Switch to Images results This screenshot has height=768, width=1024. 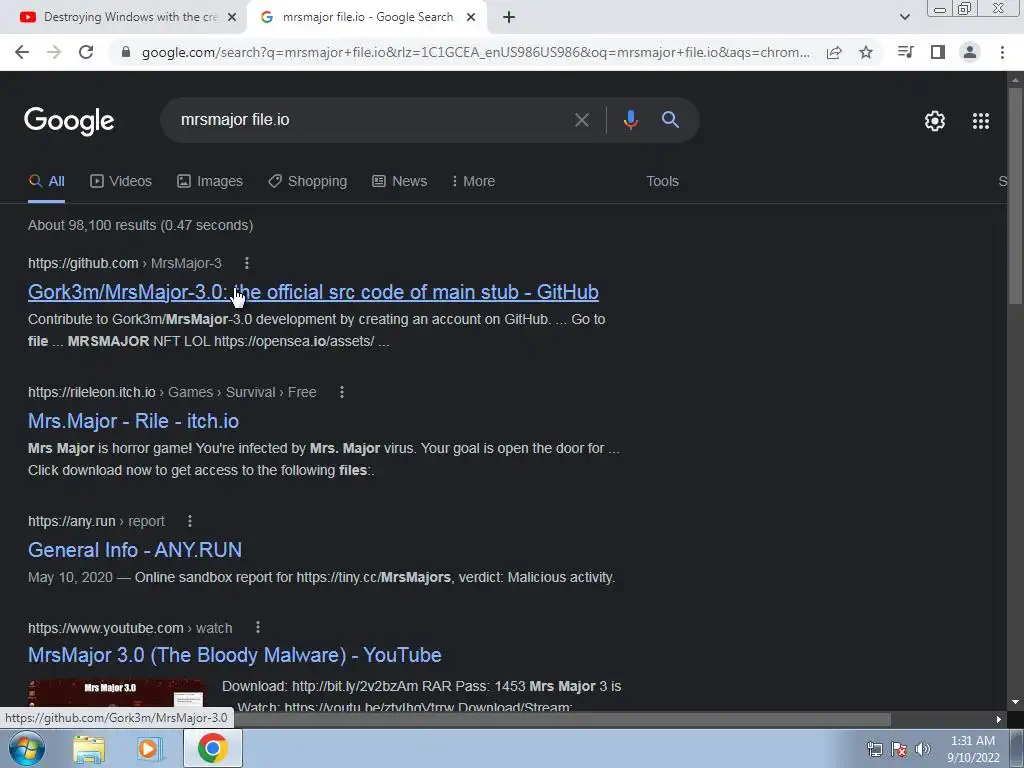coord(210,181)
